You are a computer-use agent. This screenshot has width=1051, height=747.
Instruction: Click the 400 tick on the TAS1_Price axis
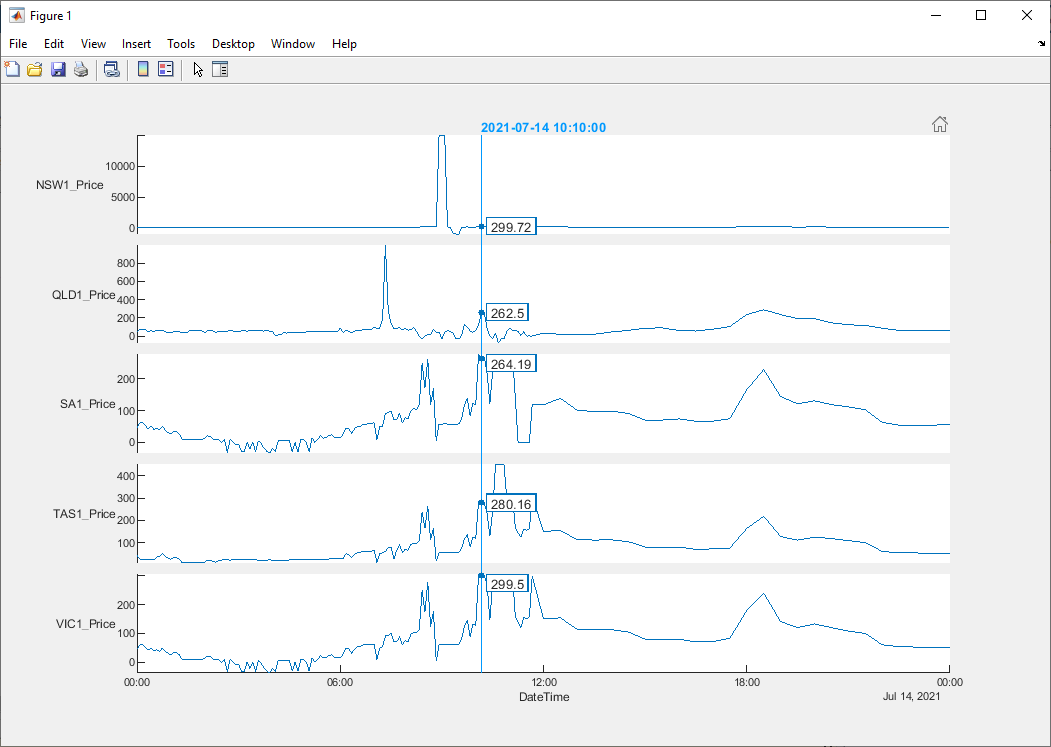pyautogui.click(x=126, y=476)
